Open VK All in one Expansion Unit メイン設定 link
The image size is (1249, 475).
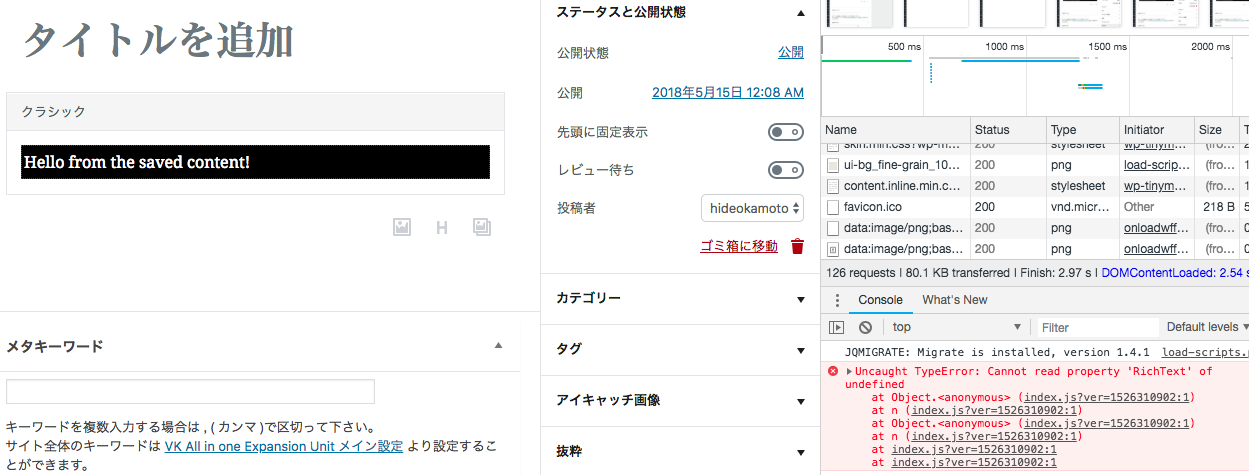283,446
